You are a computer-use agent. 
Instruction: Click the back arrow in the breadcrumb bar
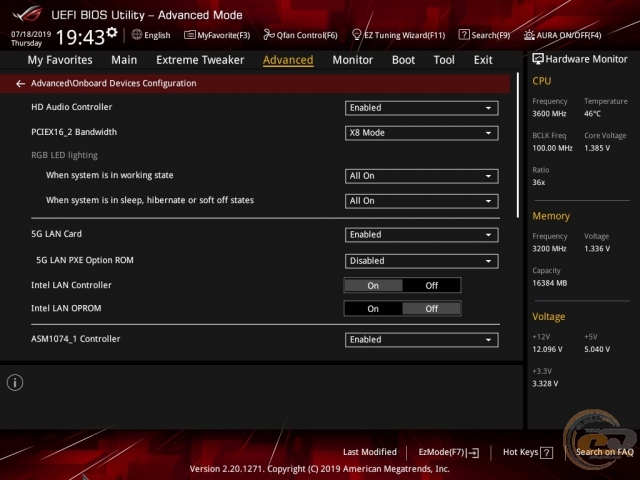pyautogui.click(x=20, y=84)
